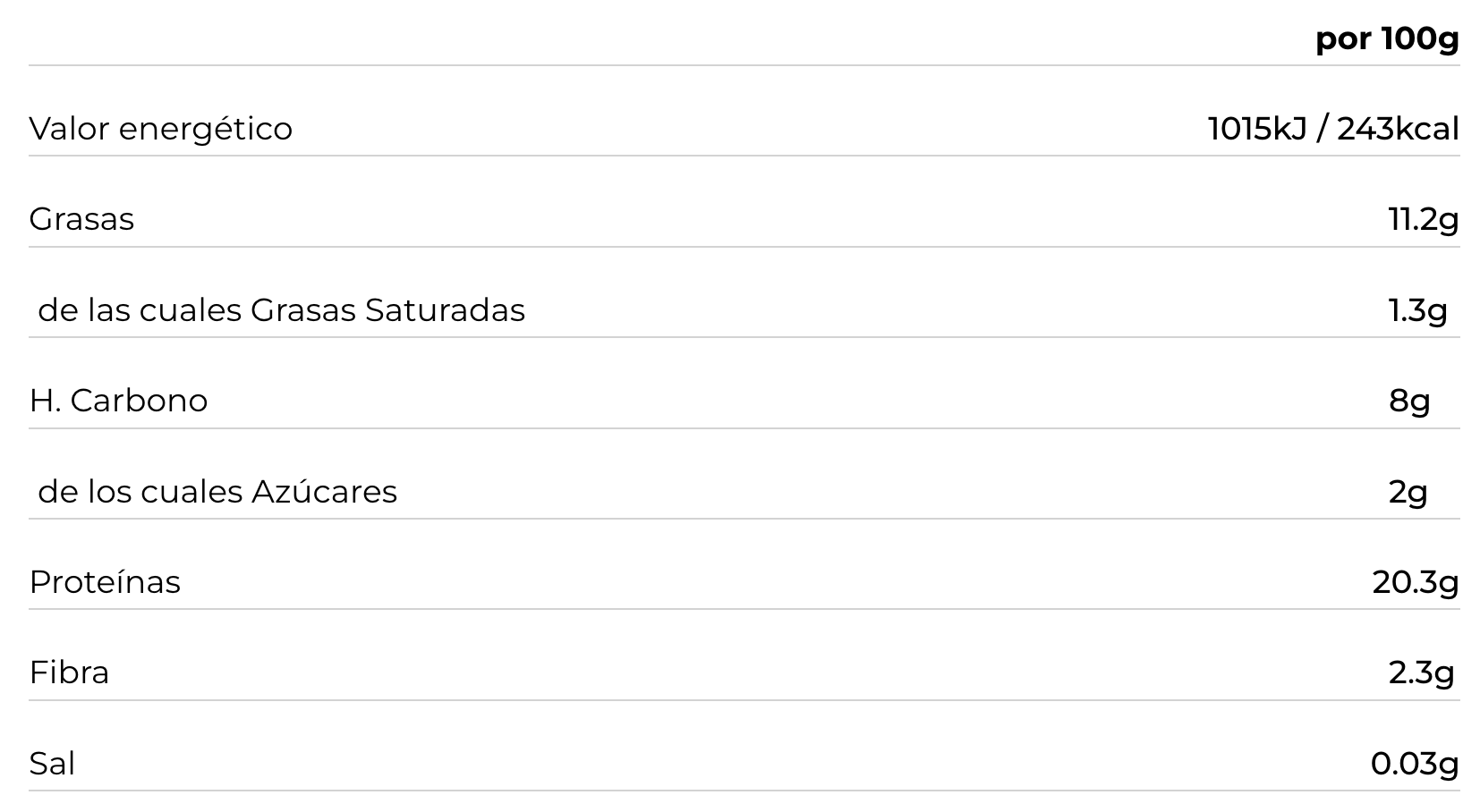This screenshot has height=812, width=1480.
Task: Click the 'por 100g' column header
Action: coord(1386,38)
